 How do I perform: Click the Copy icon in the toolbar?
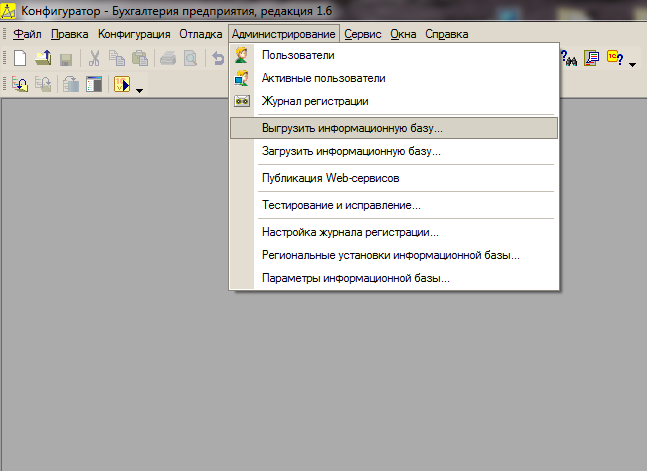click(117, 58)
